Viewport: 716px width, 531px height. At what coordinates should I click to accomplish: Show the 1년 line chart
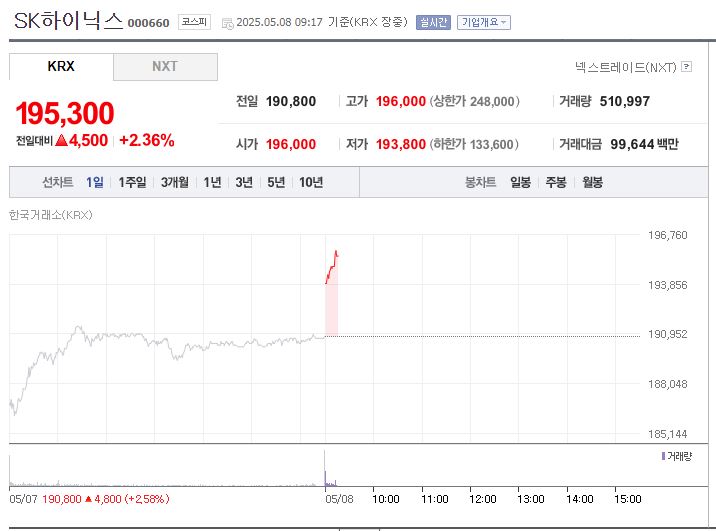tap(212, 182)
